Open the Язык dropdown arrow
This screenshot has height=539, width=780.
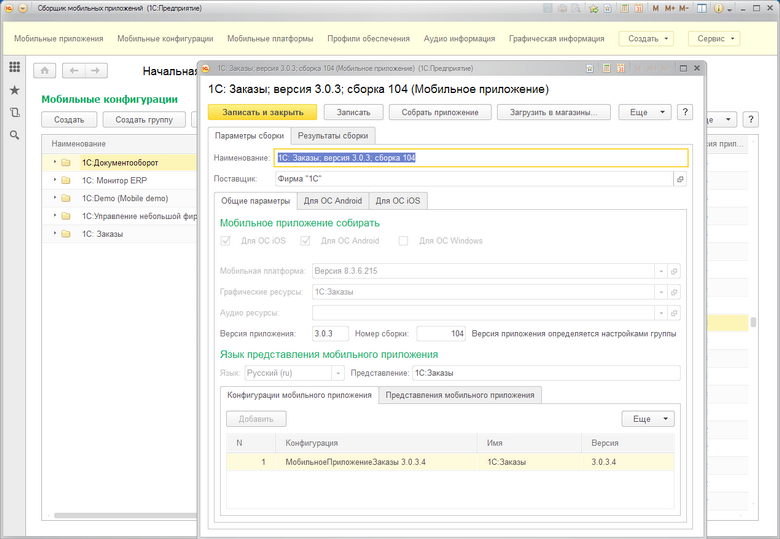[x=338, y=373]
